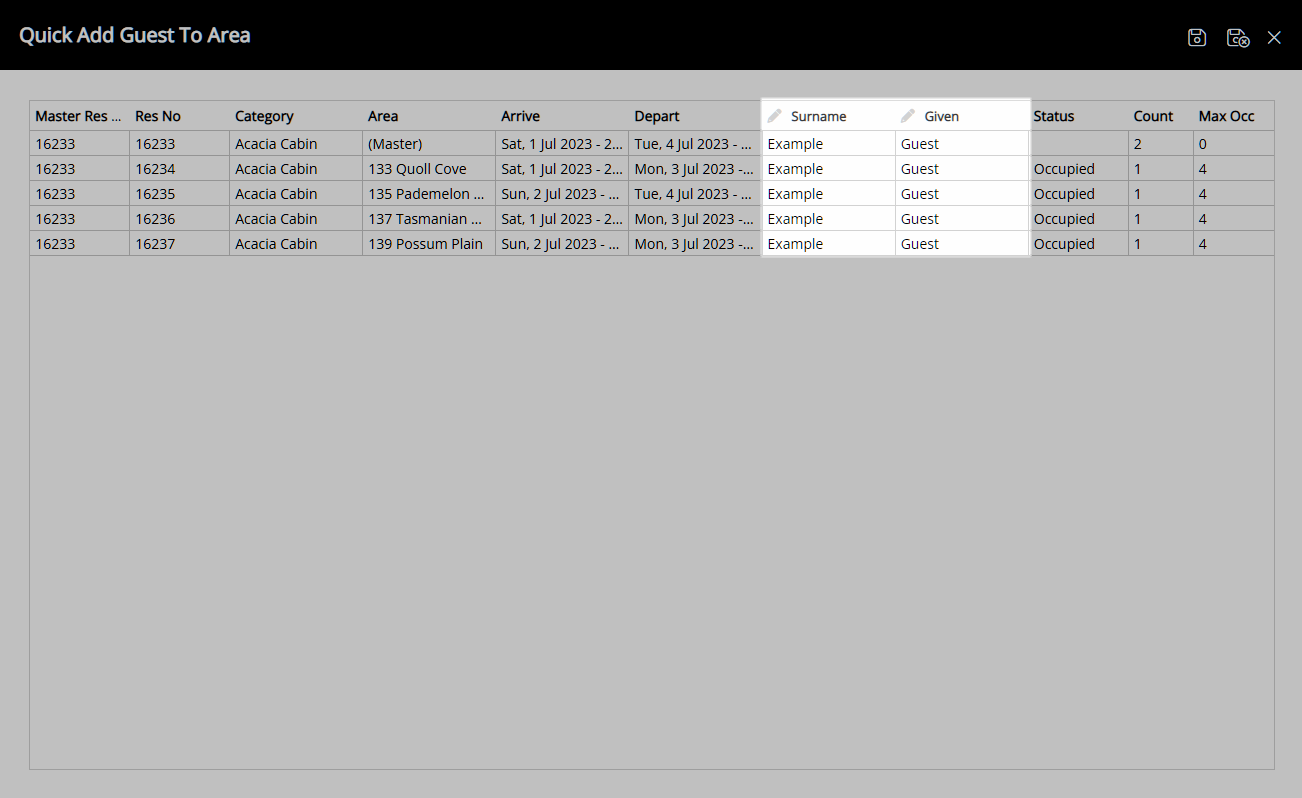
Task: Select Res No 16237 cell
Action: (x=179, y=244)
